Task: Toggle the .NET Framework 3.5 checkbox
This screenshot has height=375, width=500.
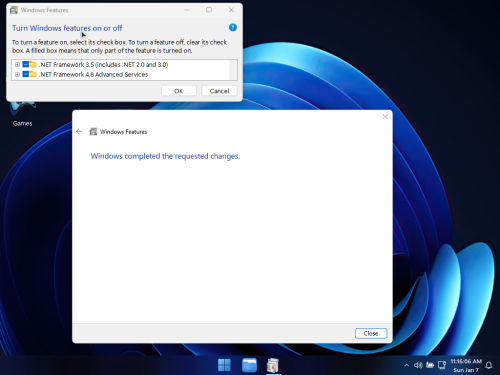Action: coord(25,64)
